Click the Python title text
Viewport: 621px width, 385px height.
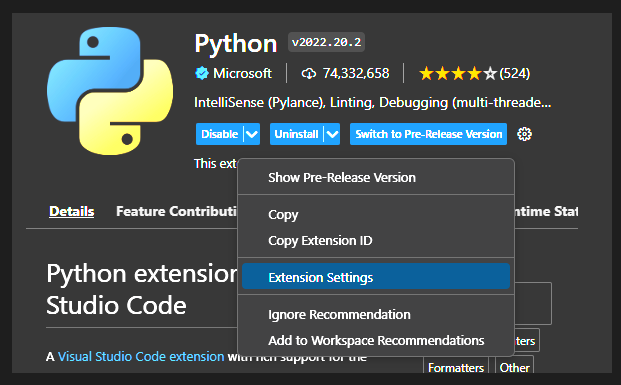236,44
